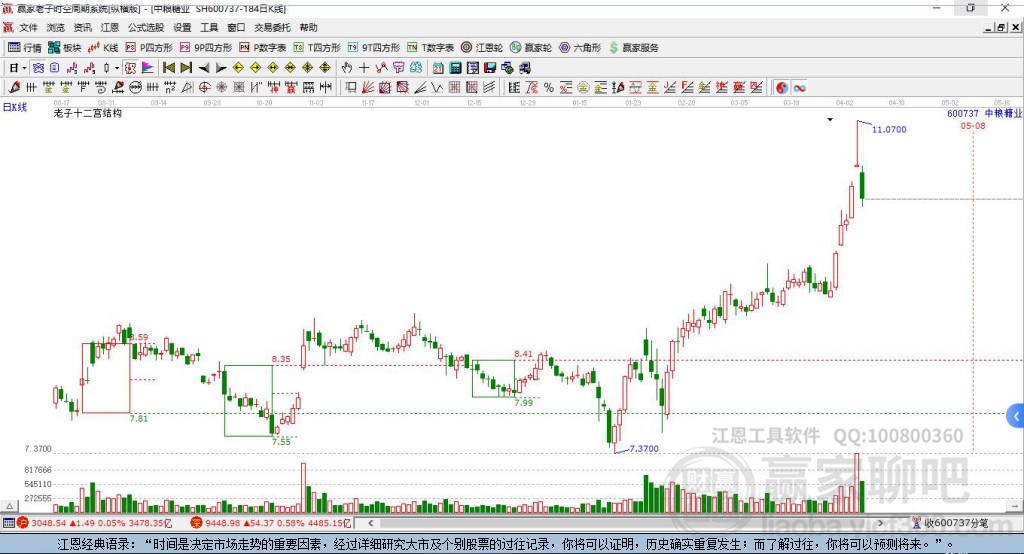This screenshot has height=554, width=1024.
Task: Click horizontal scrollbar right arrow
Action: click(880, 523)
